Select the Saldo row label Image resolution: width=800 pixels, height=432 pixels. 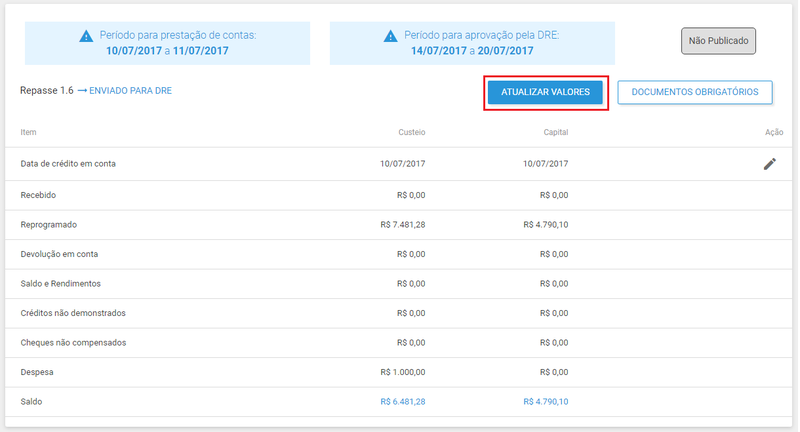[x=31, y=401]
